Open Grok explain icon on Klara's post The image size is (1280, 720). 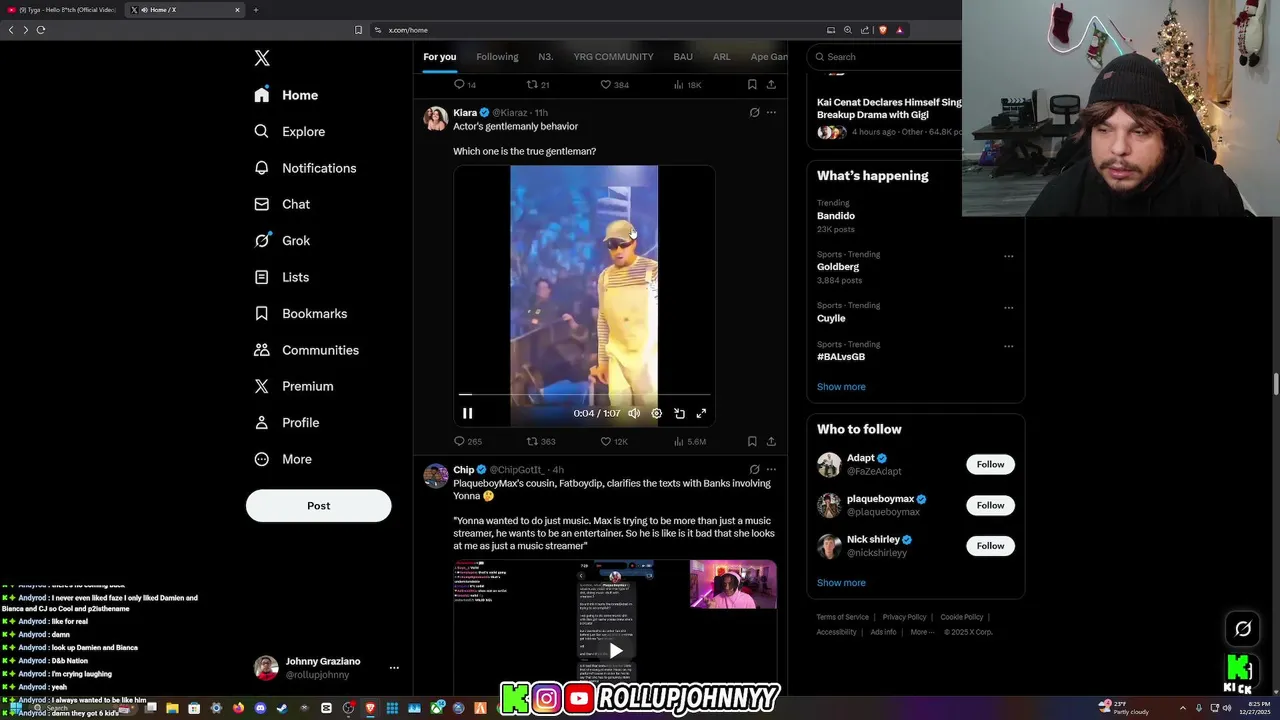(754, 113)
